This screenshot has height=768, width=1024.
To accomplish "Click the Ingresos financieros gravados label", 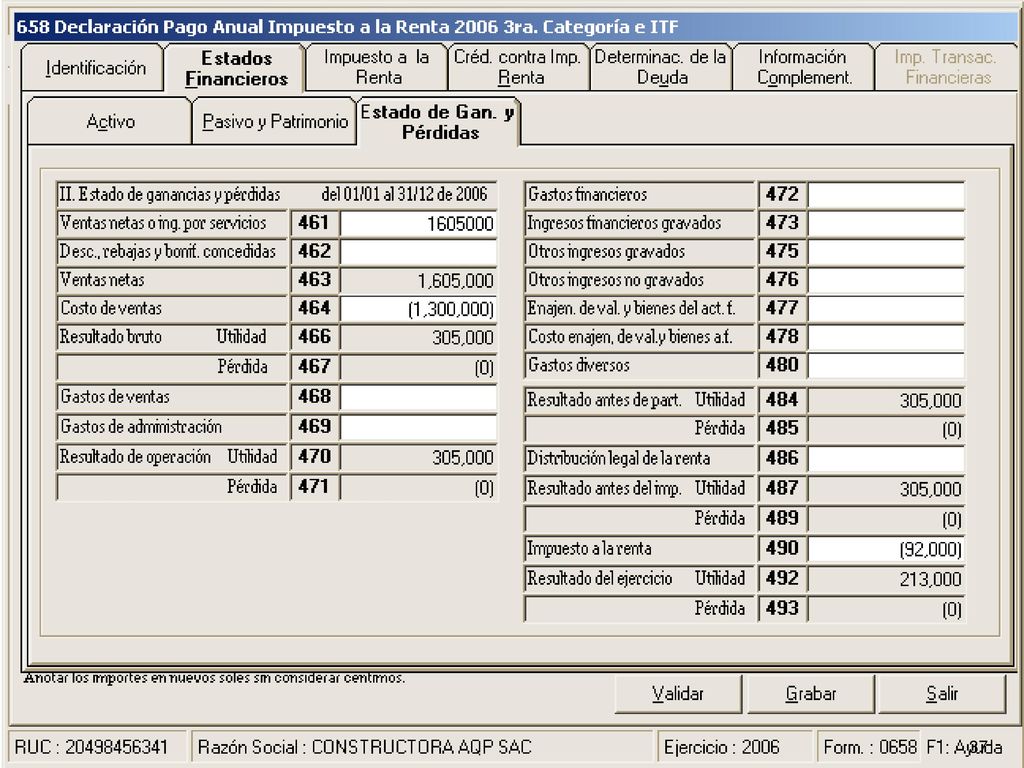I will (624, 223).
